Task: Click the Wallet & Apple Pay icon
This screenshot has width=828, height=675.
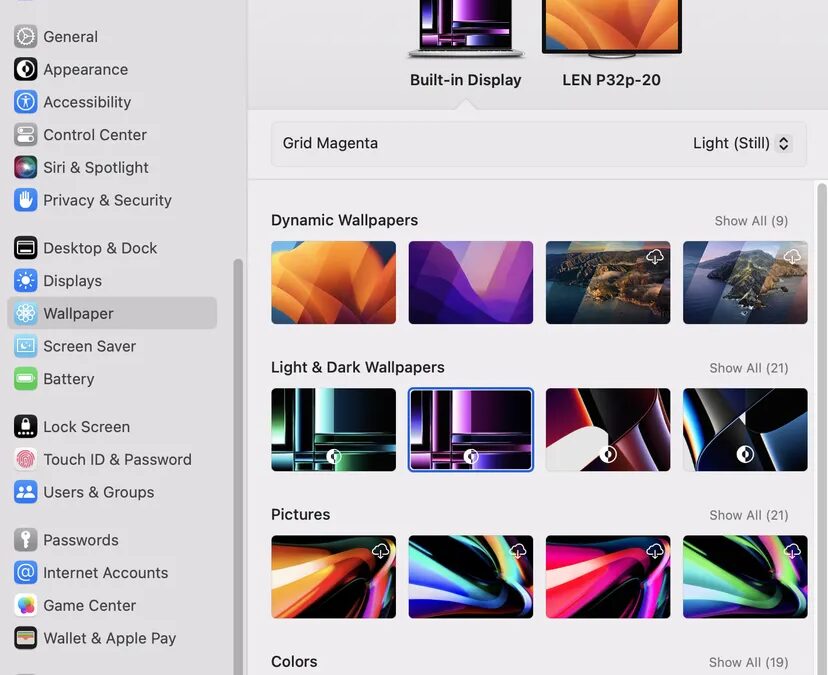Action: click(x=26, y=638)
